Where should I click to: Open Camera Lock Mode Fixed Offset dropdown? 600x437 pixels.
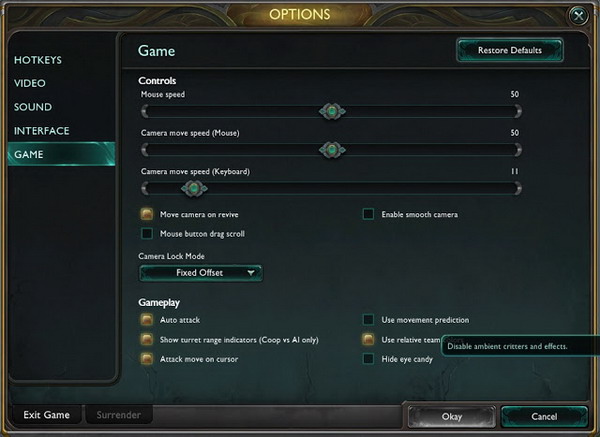click(x=200, y=272)
